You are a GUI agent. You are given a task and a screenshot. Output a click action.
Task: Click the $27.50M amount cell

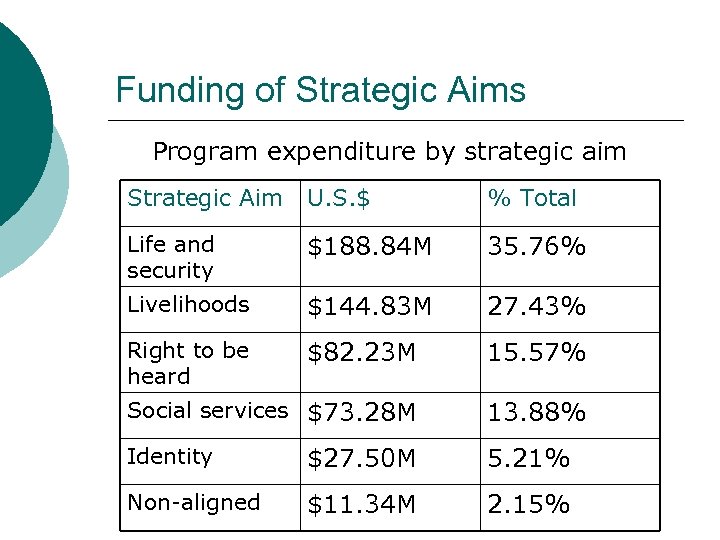click(x=362, y=459)
